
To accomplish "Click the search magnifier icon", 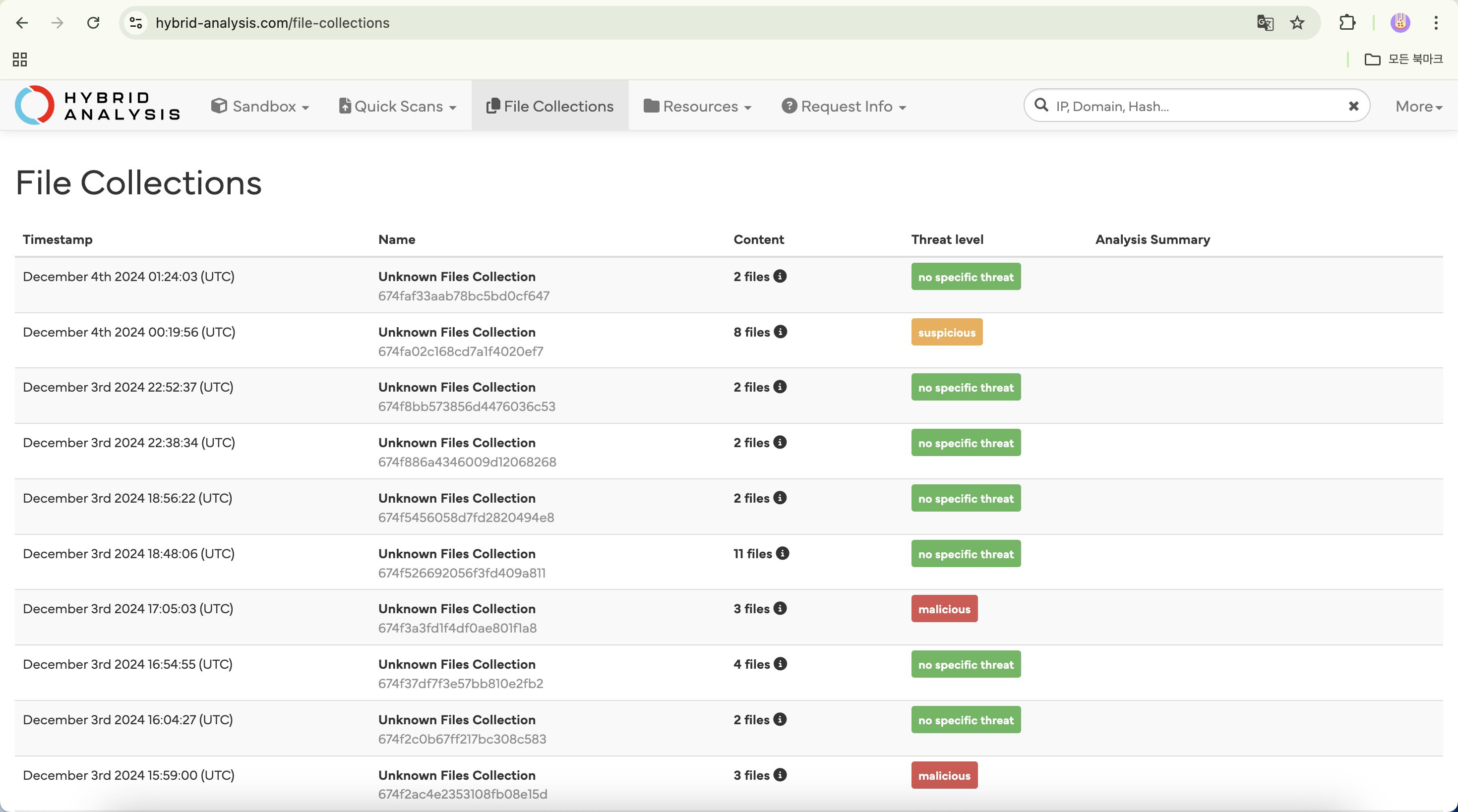I will [x=1041, y=105].
